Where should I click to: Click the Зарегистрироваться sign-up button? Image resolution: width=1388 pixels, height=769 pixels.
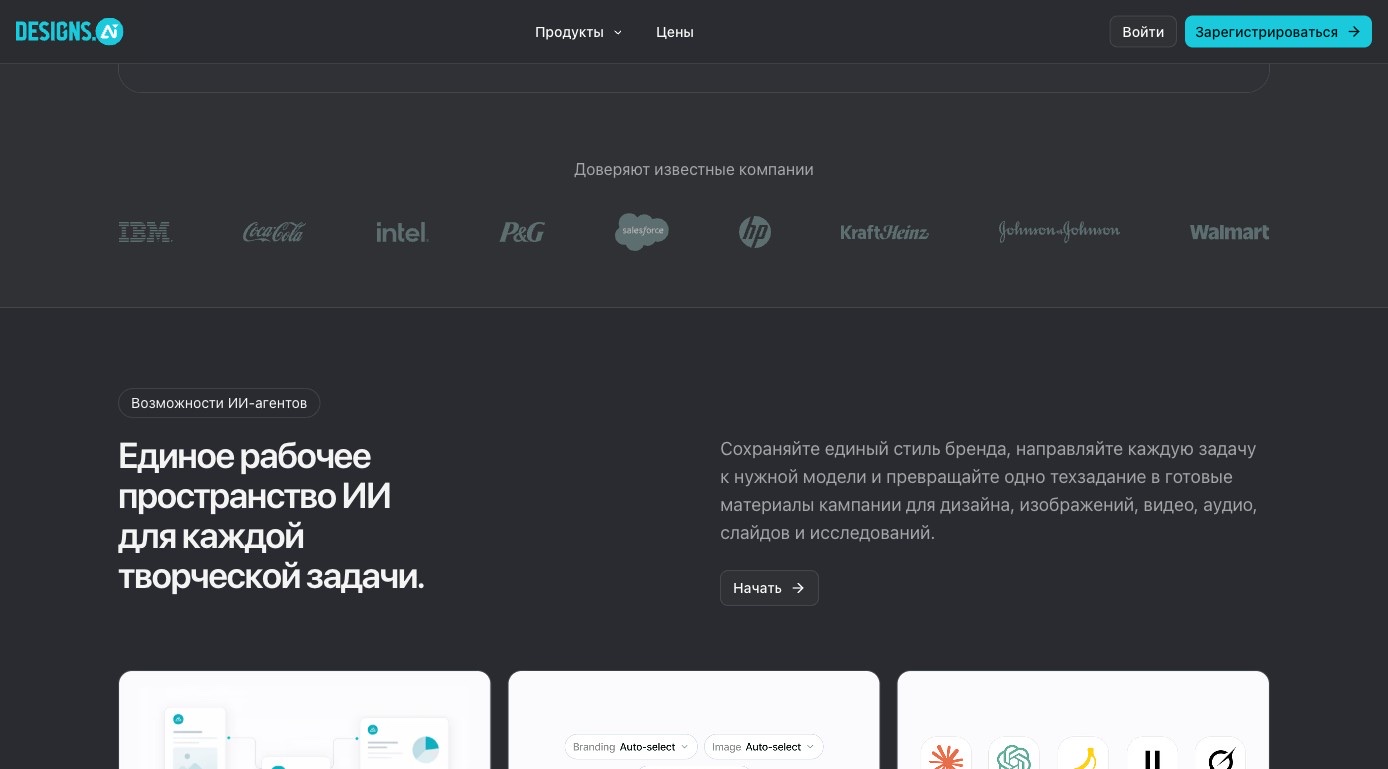click(1278, 32)
